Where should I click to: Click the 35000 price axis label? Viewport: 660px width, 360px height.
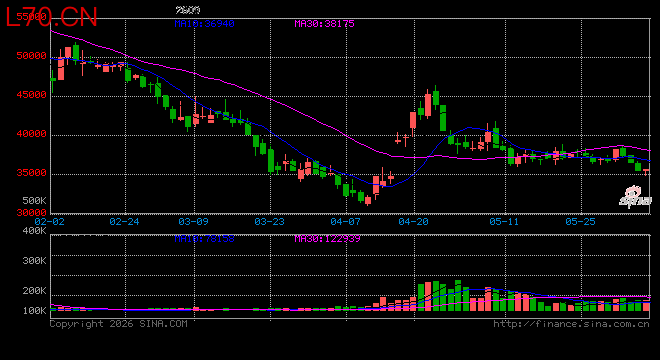point(32,173)
